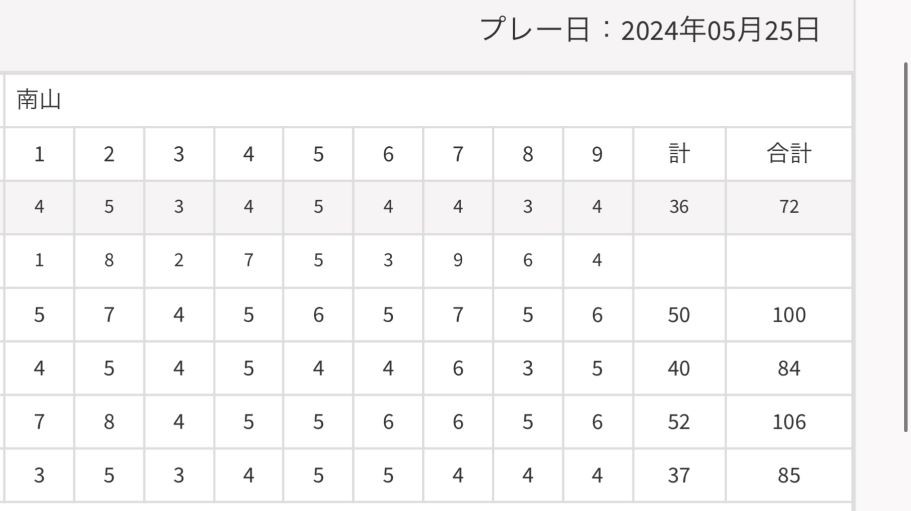Select the total score cell showing 100
The width and height of the screenshot is (911, 511).
[x=788, y=315]
